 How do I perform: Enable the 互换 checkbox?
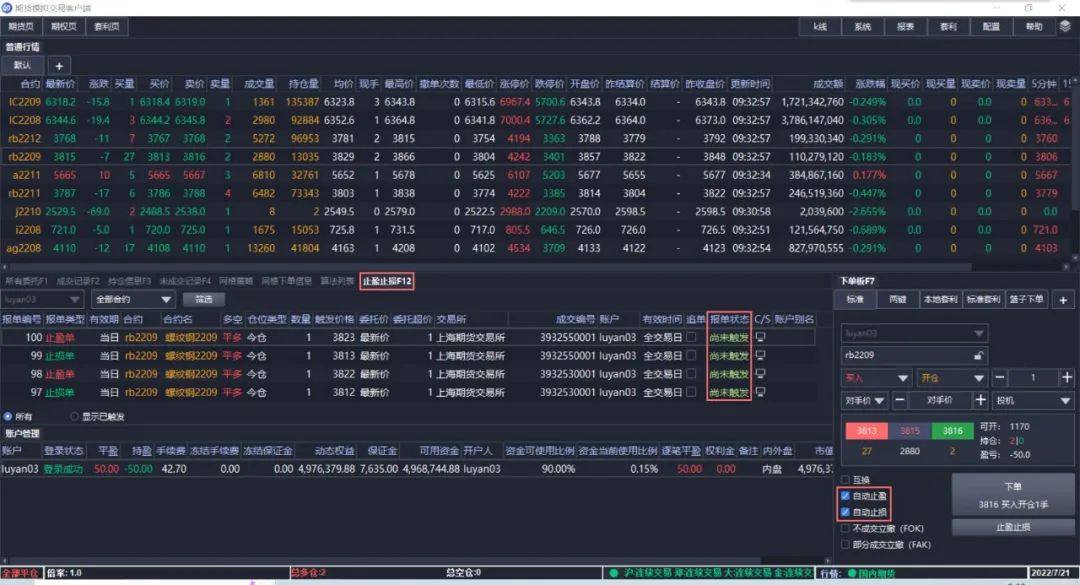coord(846,480)
